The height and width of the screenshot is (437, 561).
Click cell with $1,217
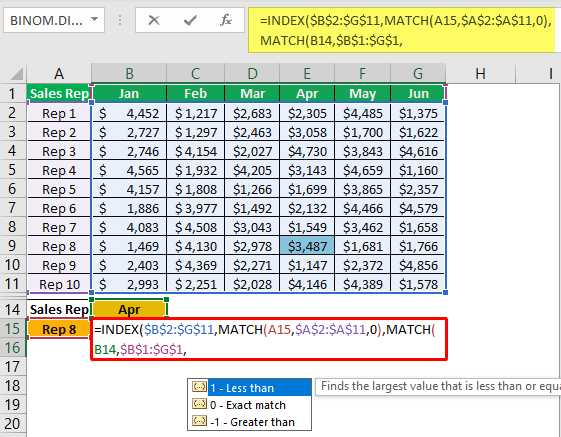point(195,113)
